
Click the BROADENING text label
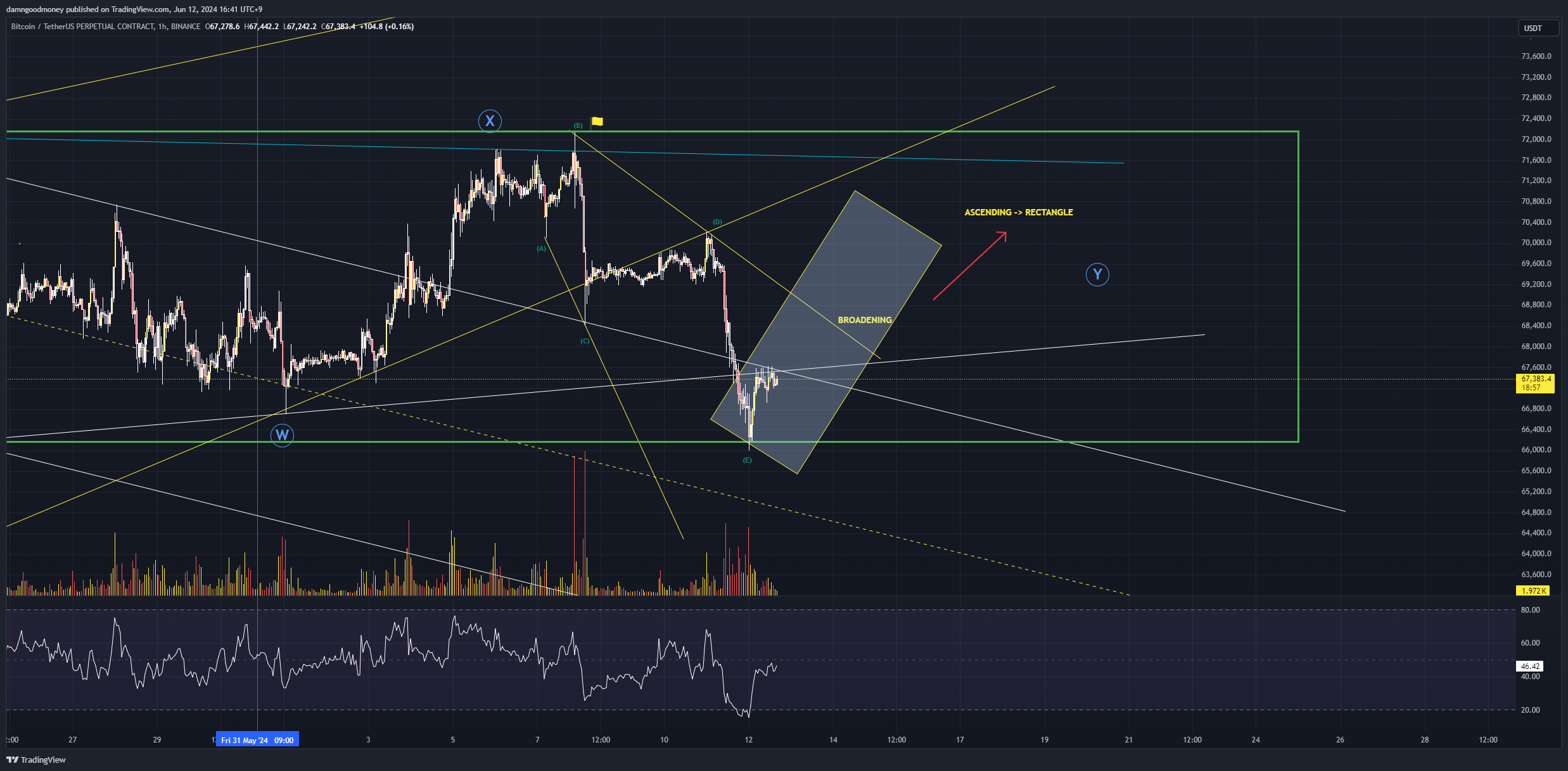(x=865, y=320)
